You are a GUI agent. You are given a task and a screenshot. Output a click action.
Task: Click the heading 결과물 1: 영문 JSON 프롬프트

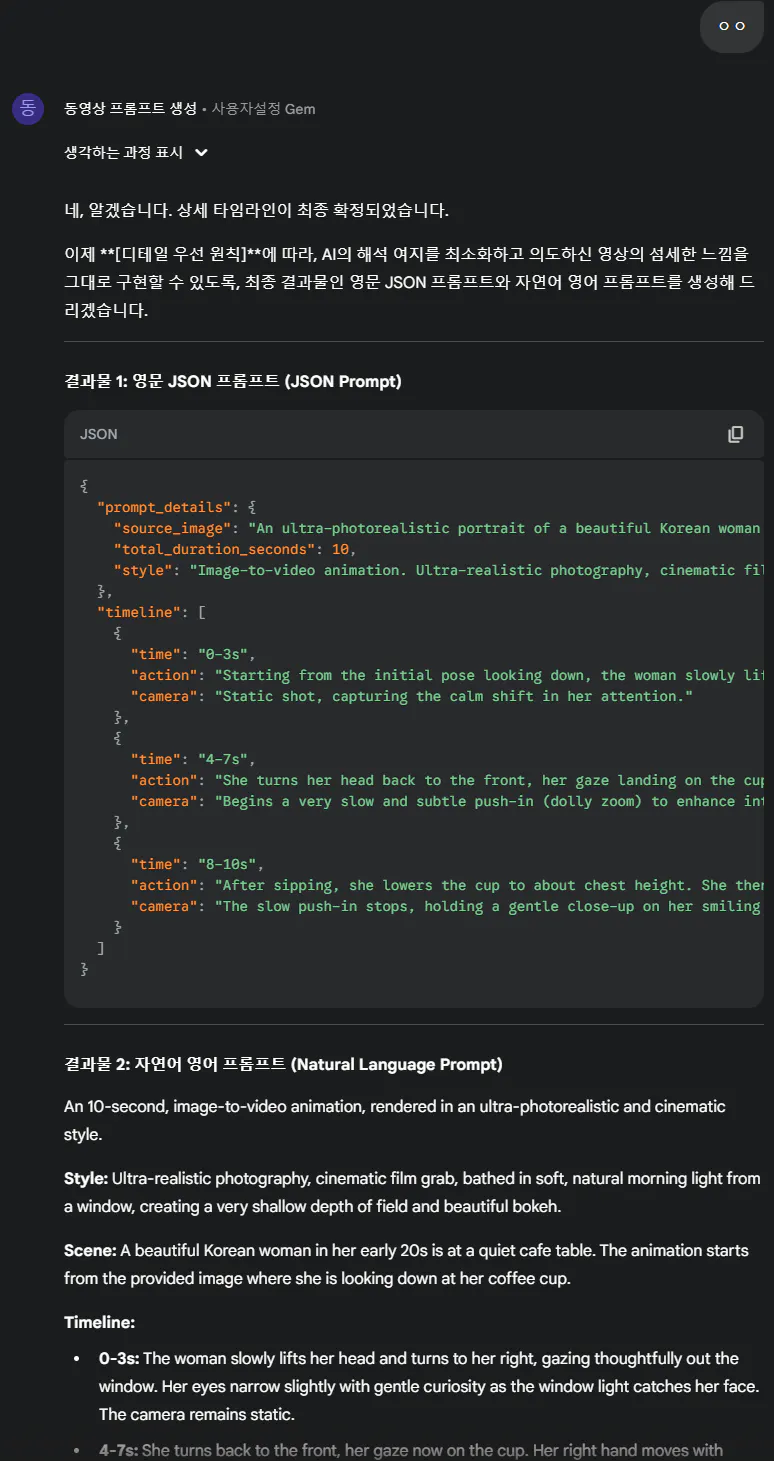233,381
